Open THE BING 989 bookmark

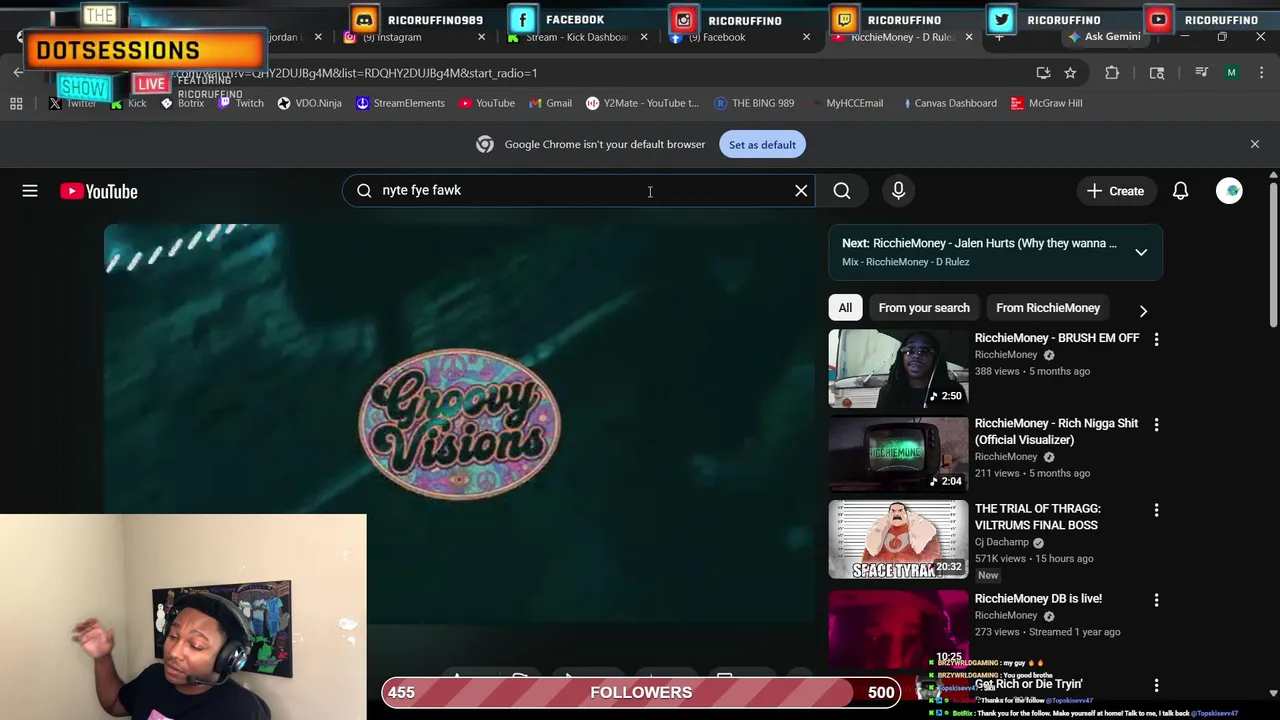click(x=754, y=103)
